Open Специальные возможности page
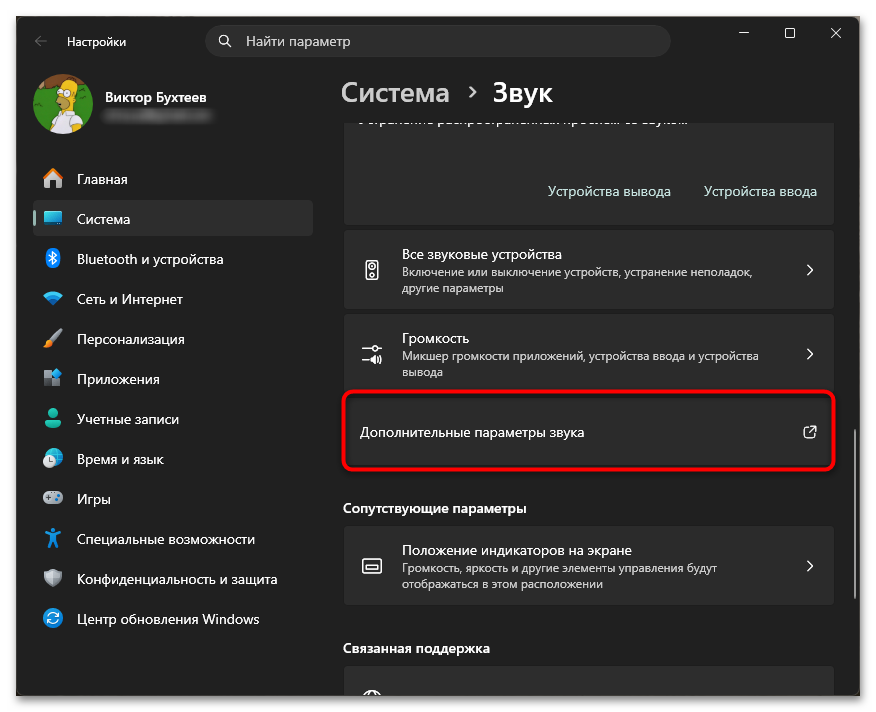This screenshot has width=876, height=712. tap(173, 539)
